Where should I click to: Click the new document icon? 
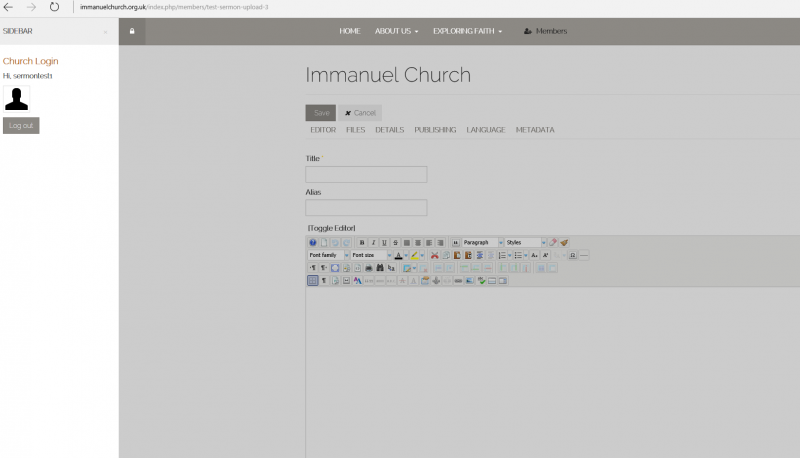[324, 242]
